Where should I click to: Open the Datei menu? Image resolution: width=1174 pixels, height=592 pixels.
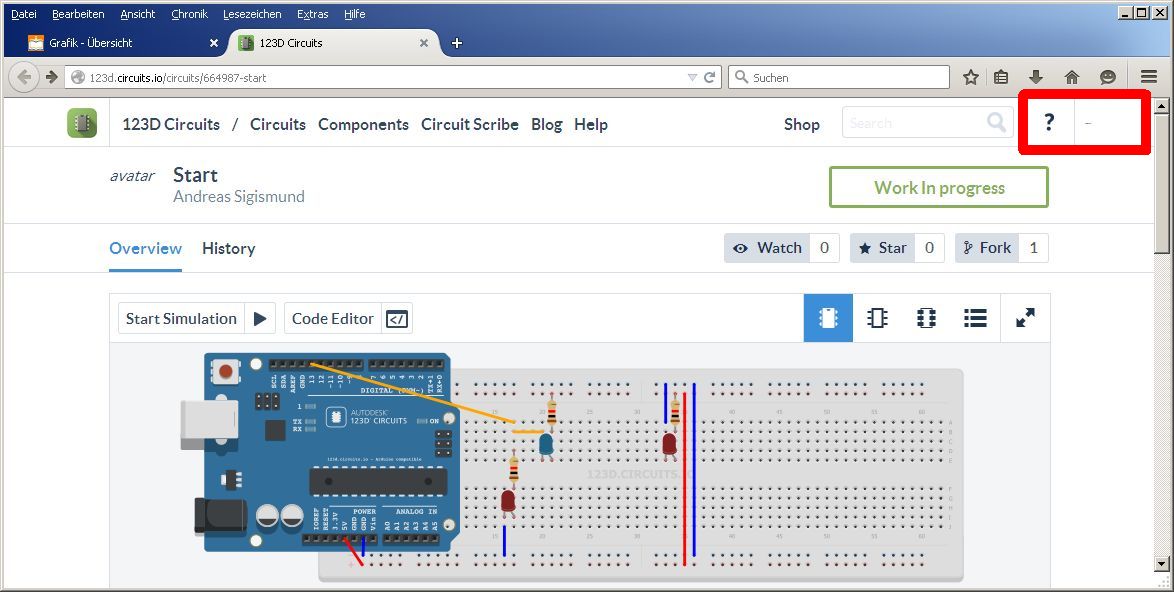click(24, 14)
